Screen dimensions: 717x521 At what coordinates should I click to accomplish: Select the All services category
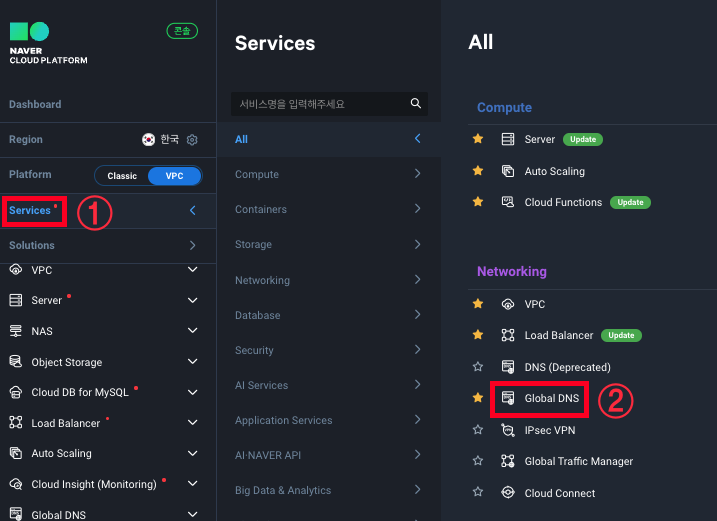(x=329, y=139)
